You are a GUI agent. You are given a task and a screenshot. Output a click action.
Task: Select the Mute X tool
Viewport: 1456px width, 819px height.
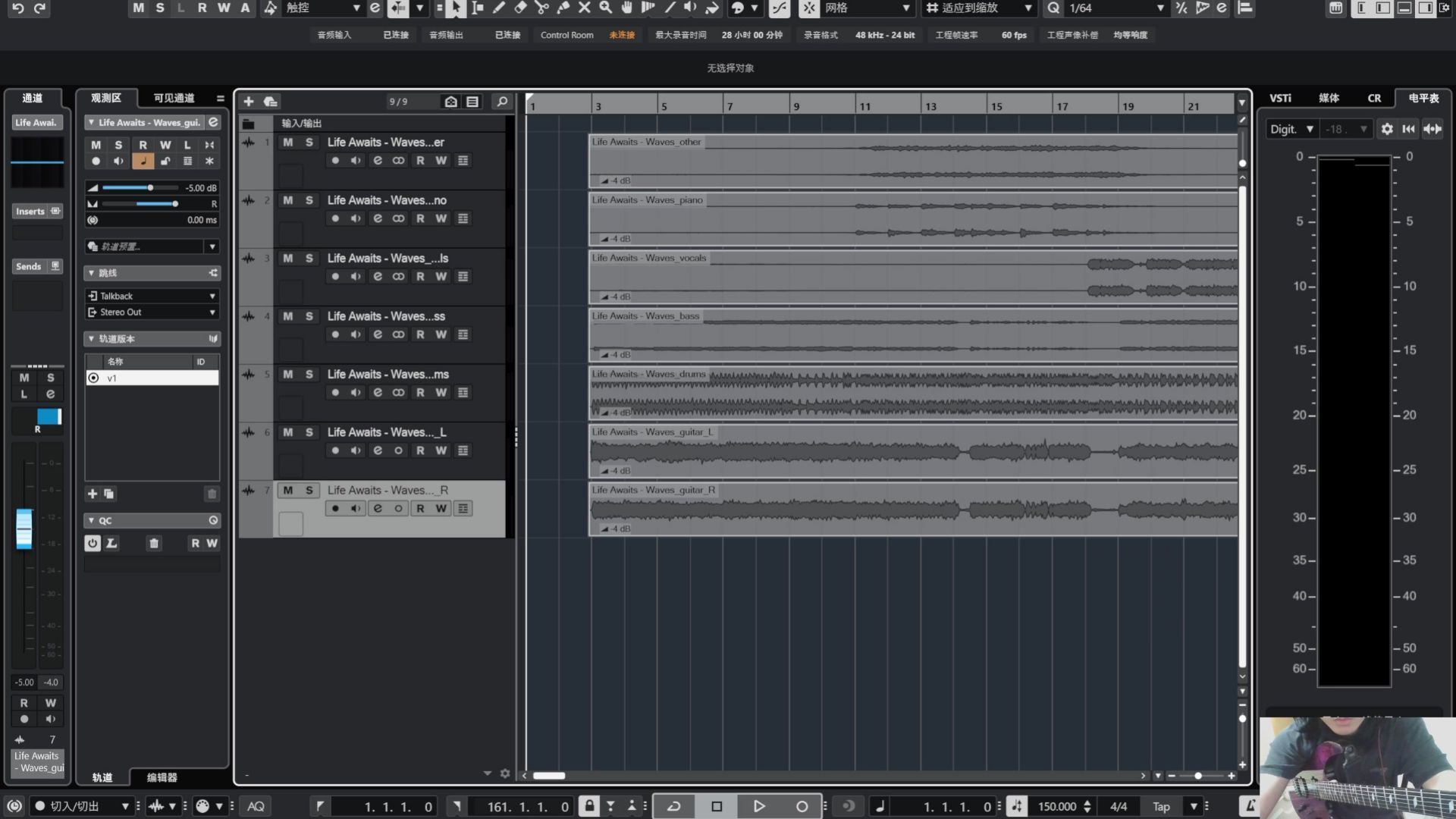584,8
